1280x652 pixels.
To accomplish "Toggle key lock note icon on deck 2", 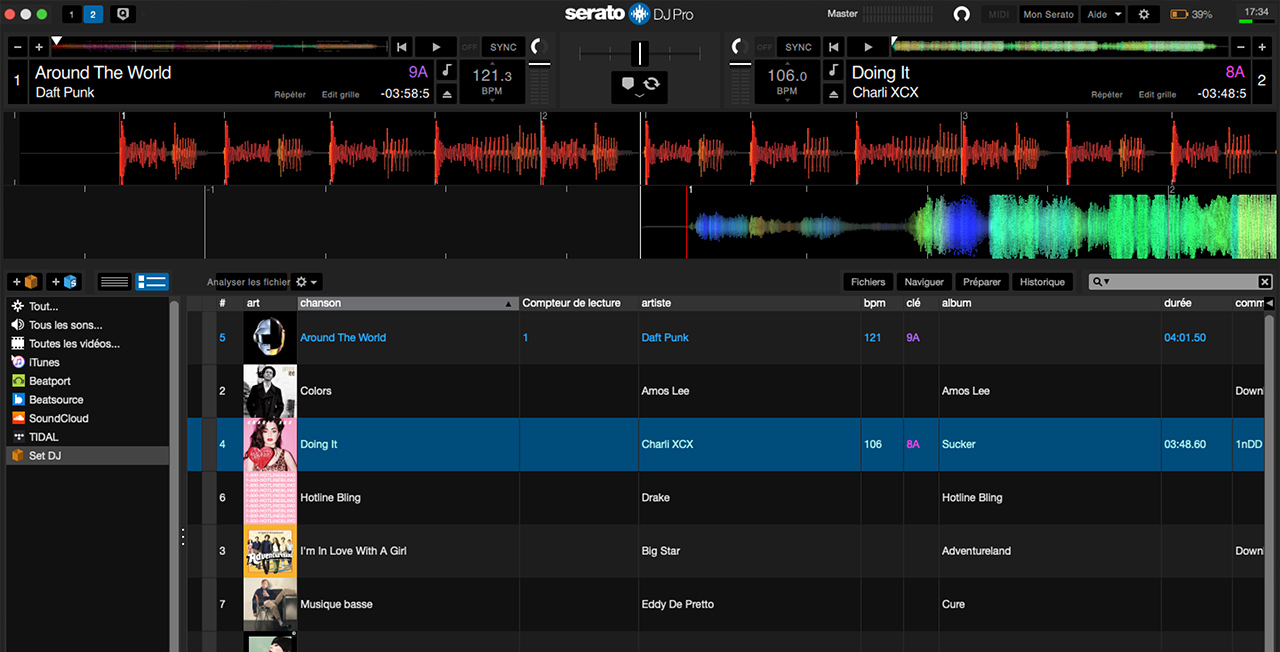I will pos(833,71).
